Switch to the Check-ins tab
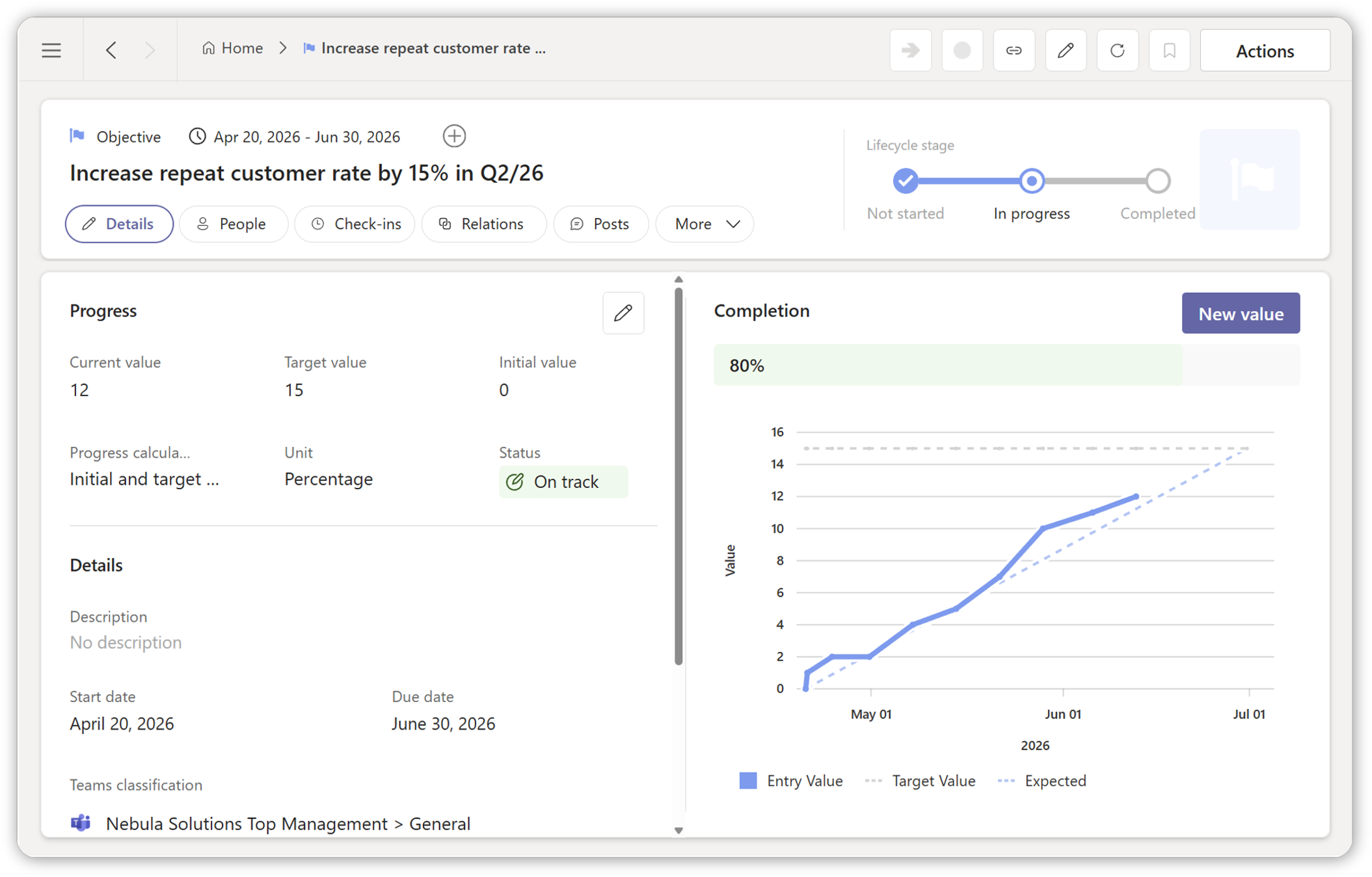The image size is (1372, 877). point(355,224)
